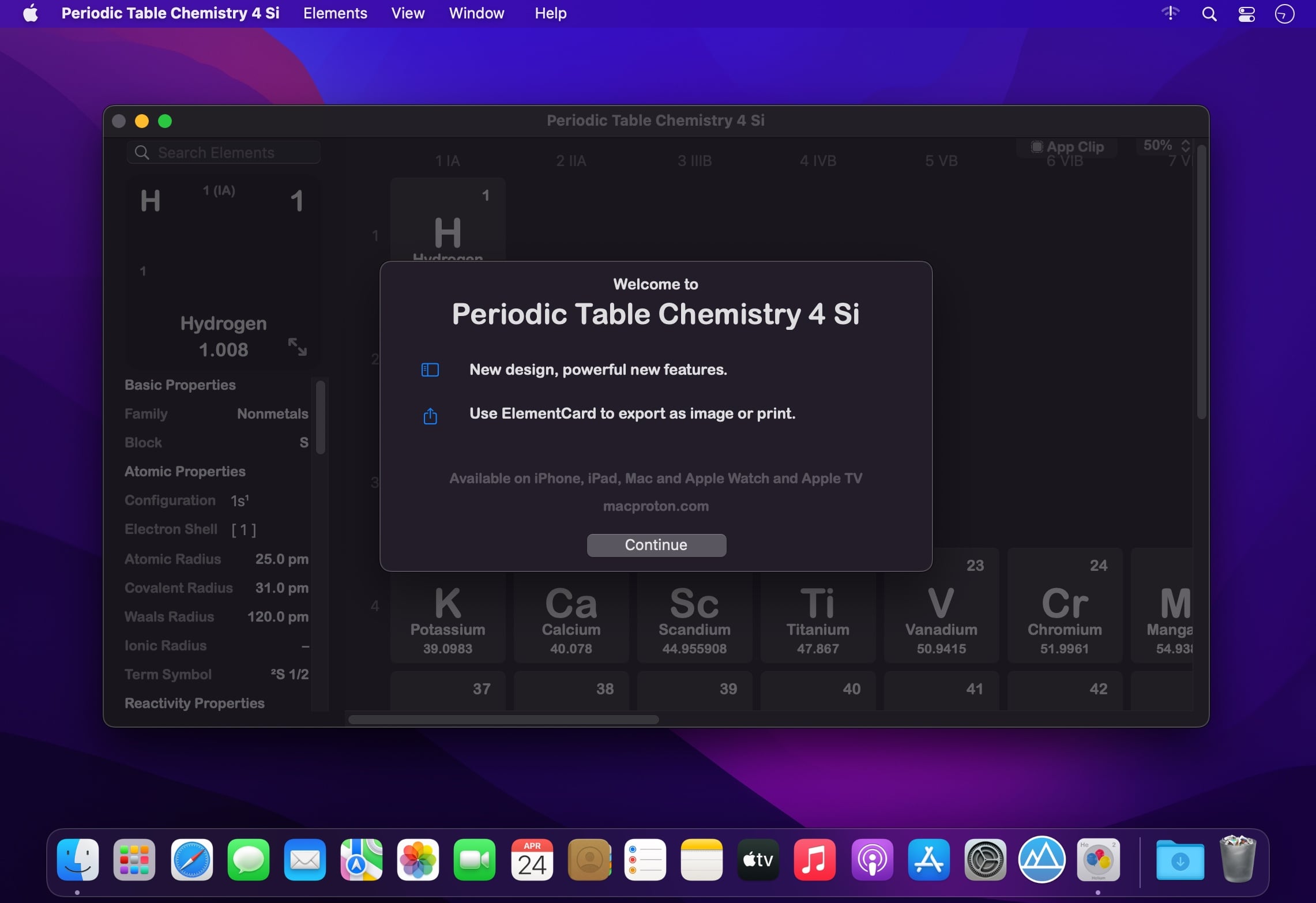Screen dimensions: 1316x903
Task: Click the Term Symbol ²S 1/2 value
Action: (x=289, y=675)
